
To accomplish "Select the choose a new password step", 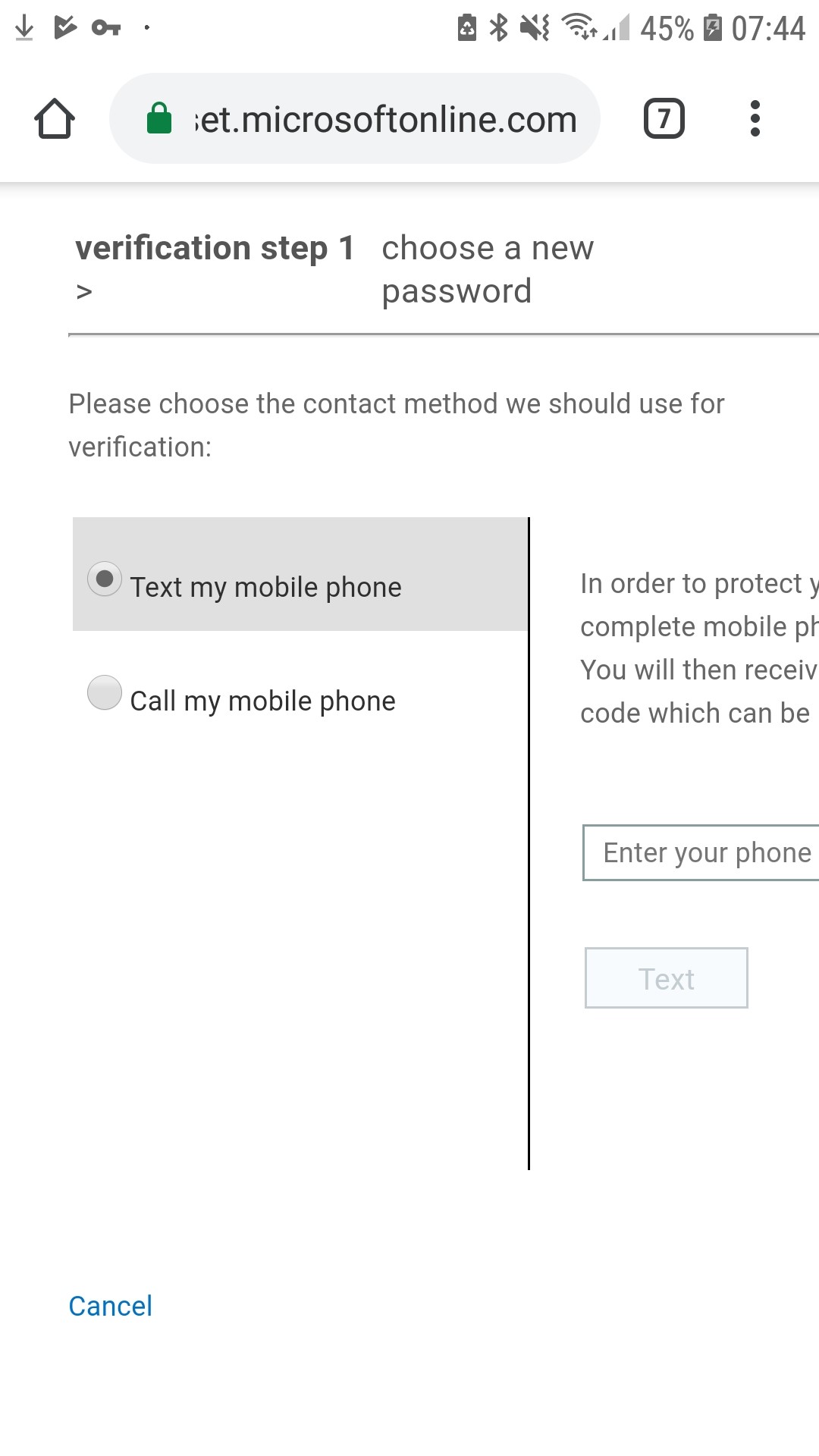I will 488,269.
